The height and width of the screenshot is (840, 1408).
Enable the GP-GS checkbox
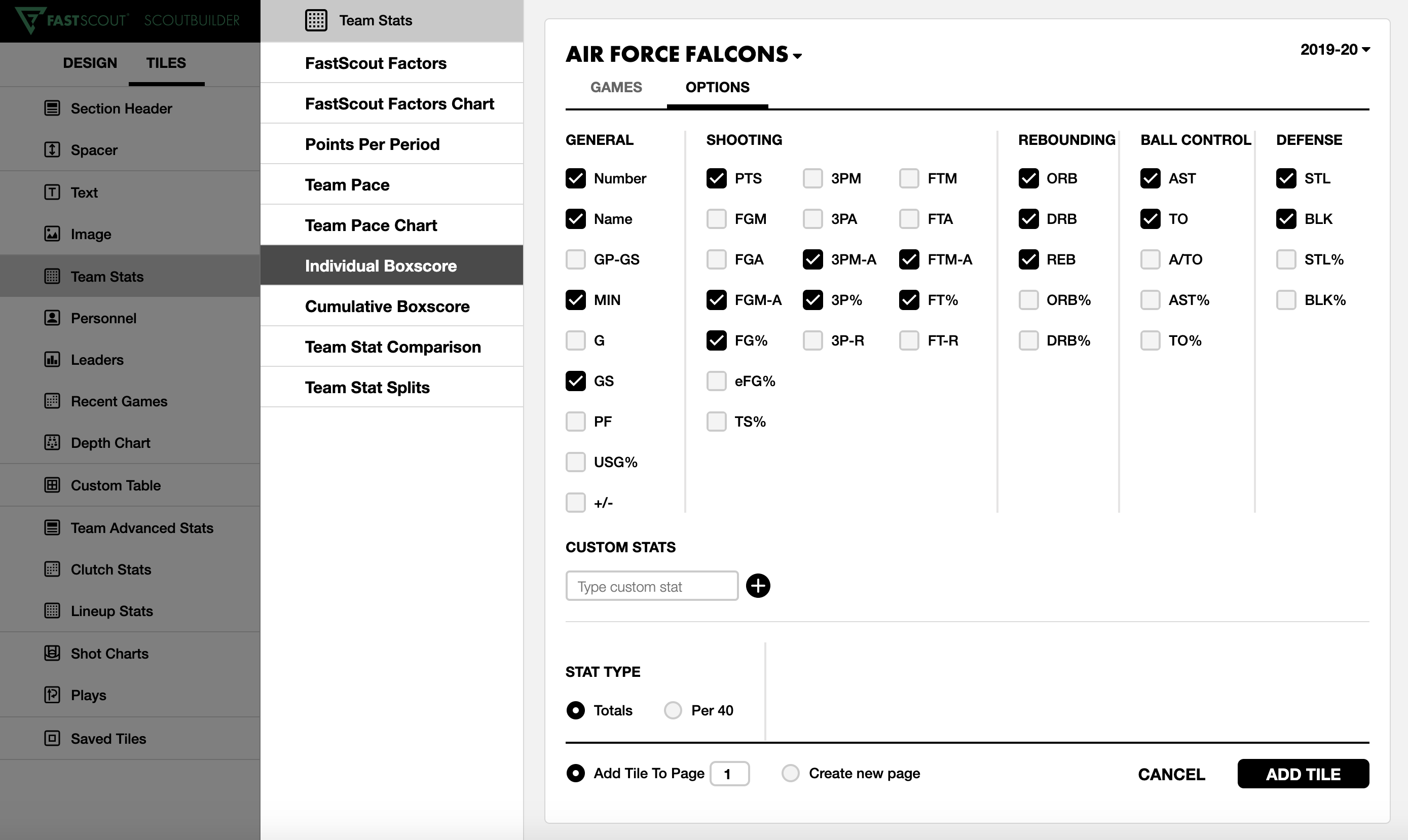[576, 259]
